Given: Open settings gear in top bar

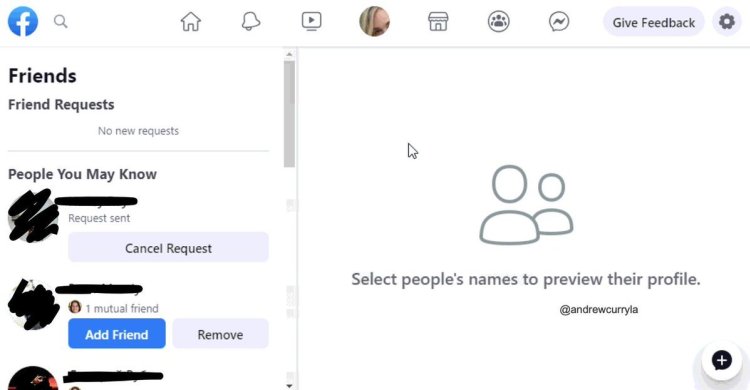Looking at the screenshot, I should tap(727, 22).
